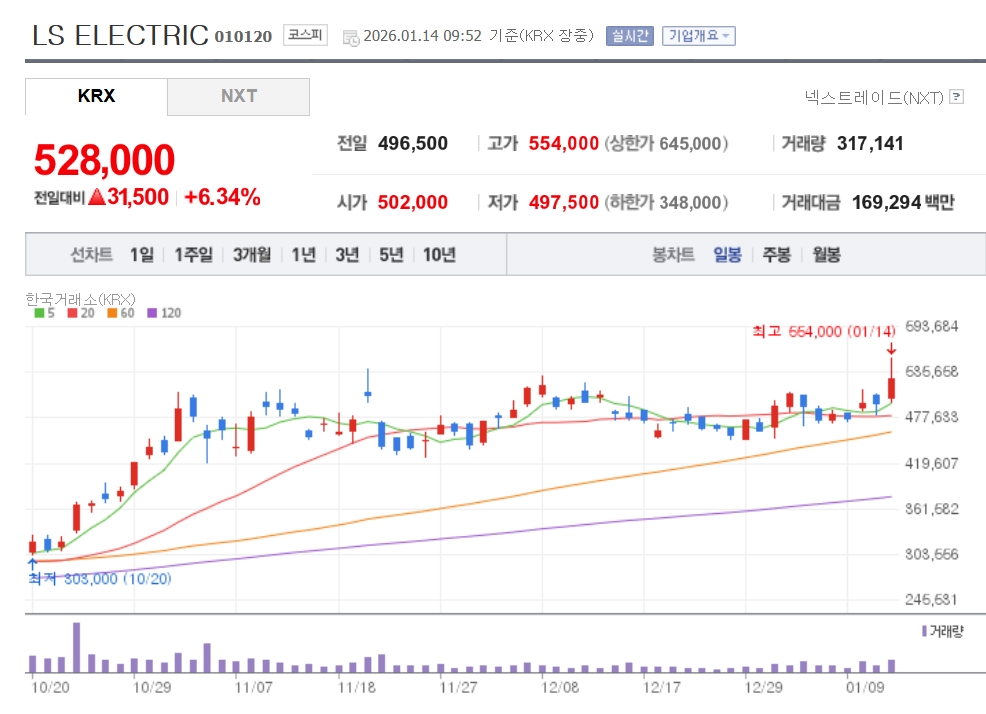The image size is (986, 714).
Task: Switch to the KRX tab
Action: click(96, 96)
